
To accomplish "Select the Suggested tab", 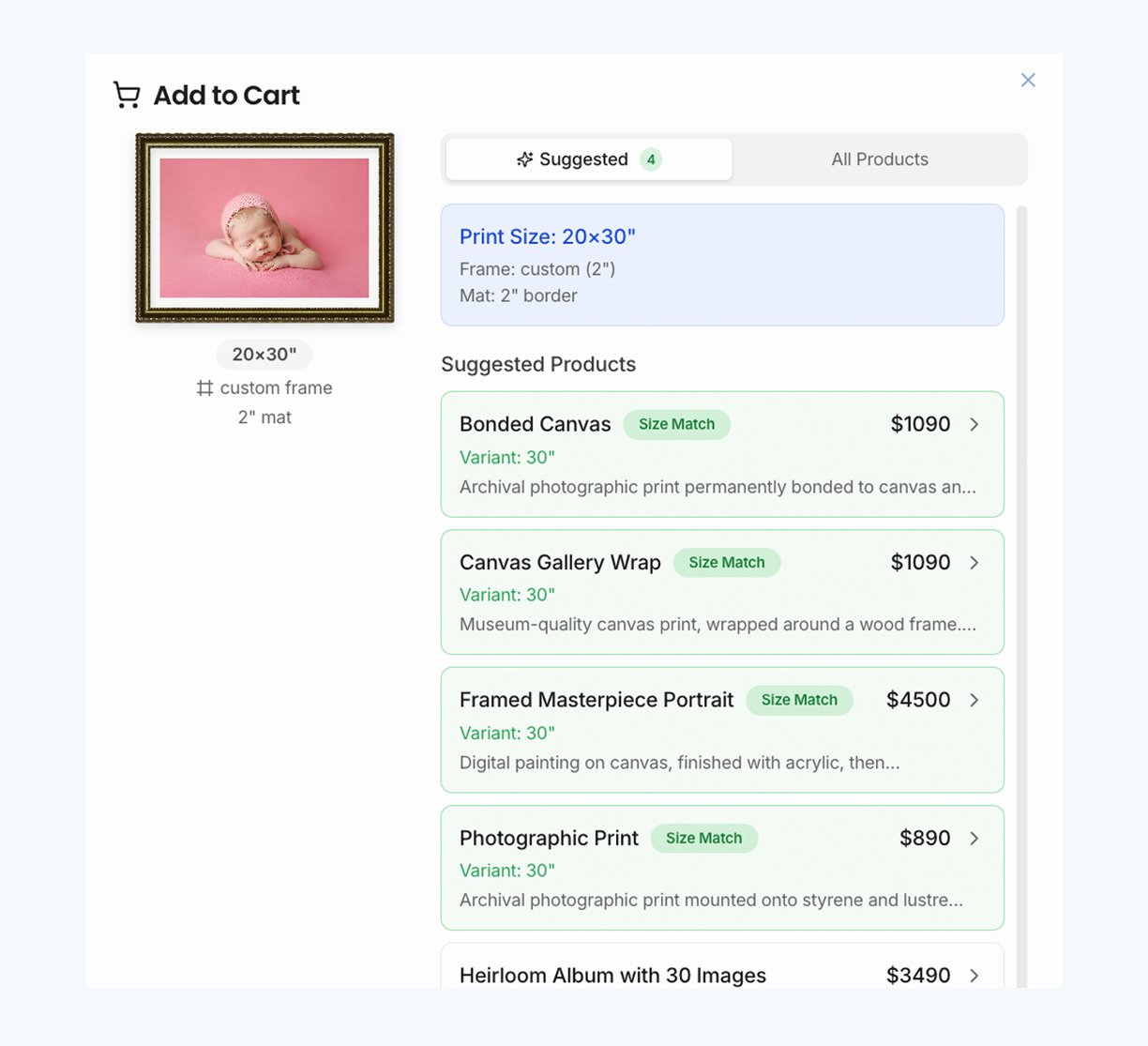I will pos(588,159).
